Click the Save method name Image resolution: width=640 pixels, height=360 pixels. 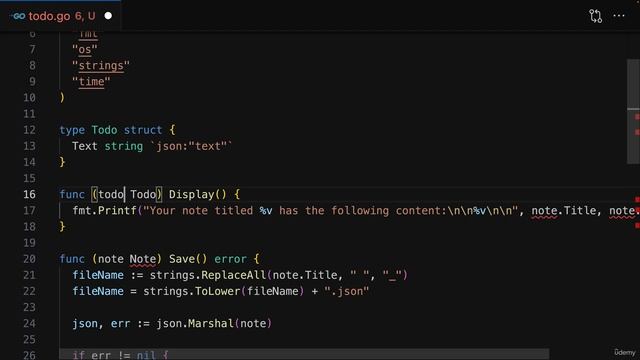pos(182,259)
